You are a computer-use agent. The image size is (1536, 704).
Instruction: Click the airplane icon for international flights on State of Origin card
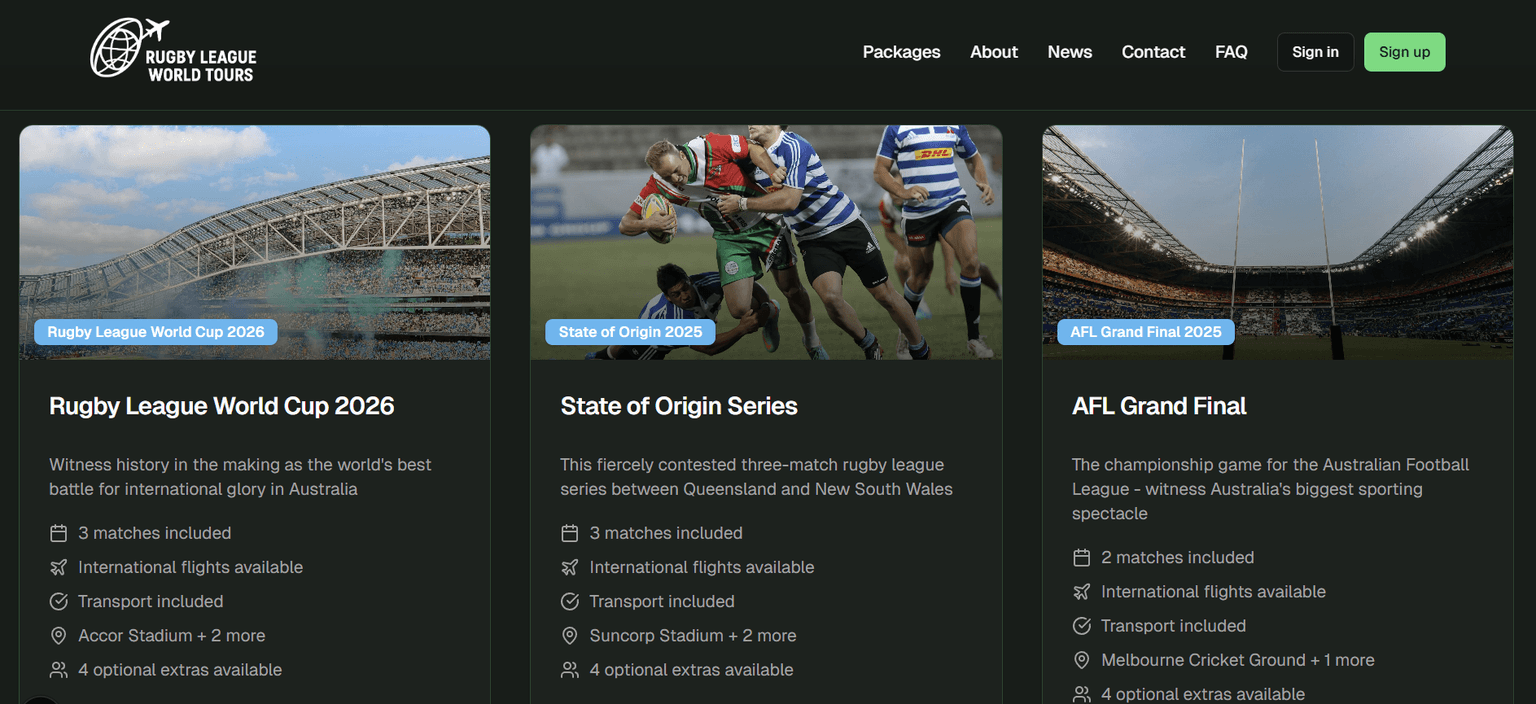point(570,567)
